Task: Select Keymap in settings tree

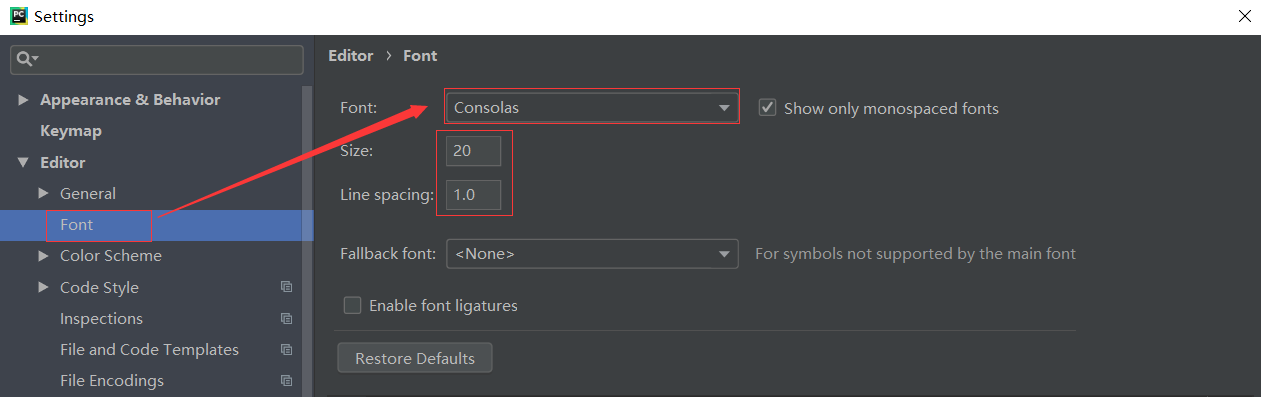Action: pos(71,131)
